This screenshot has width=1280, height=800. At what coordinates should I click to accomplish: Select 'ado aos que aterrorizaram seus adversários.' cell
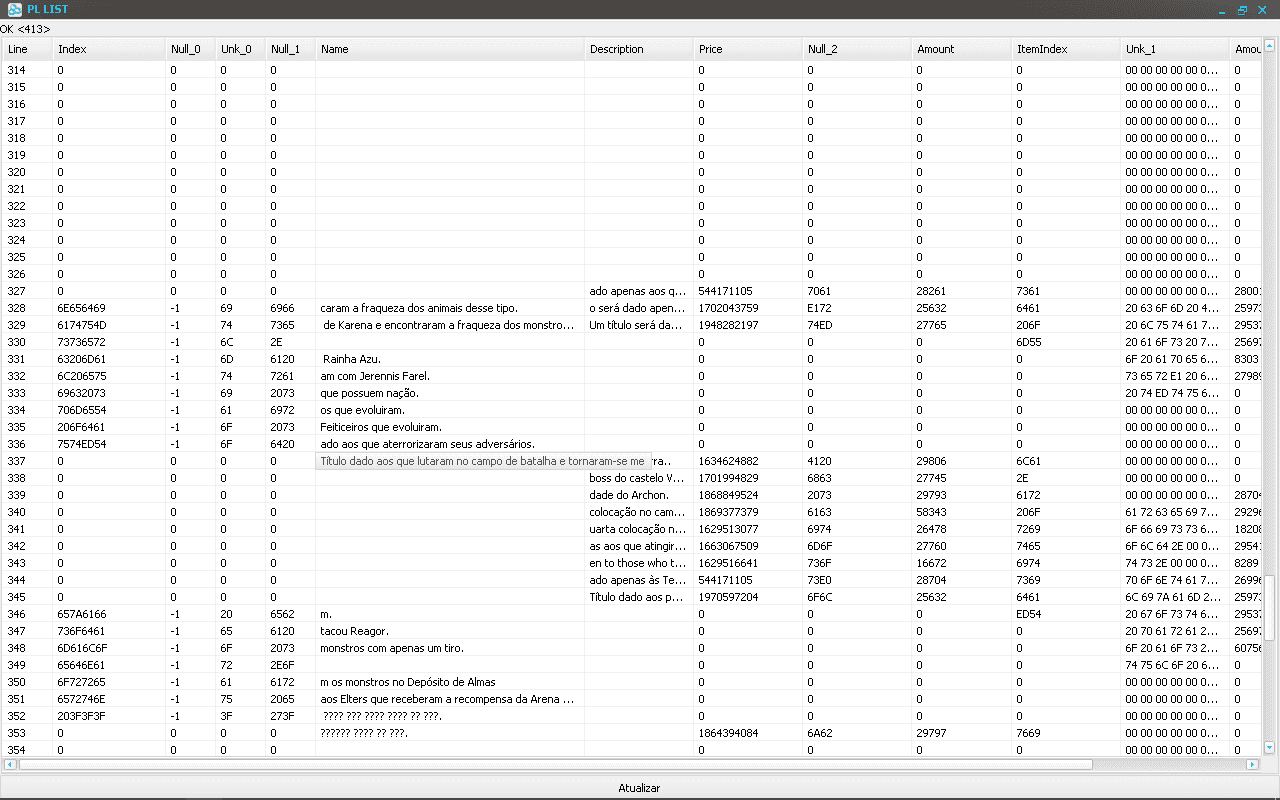click(x=450, y=444)
